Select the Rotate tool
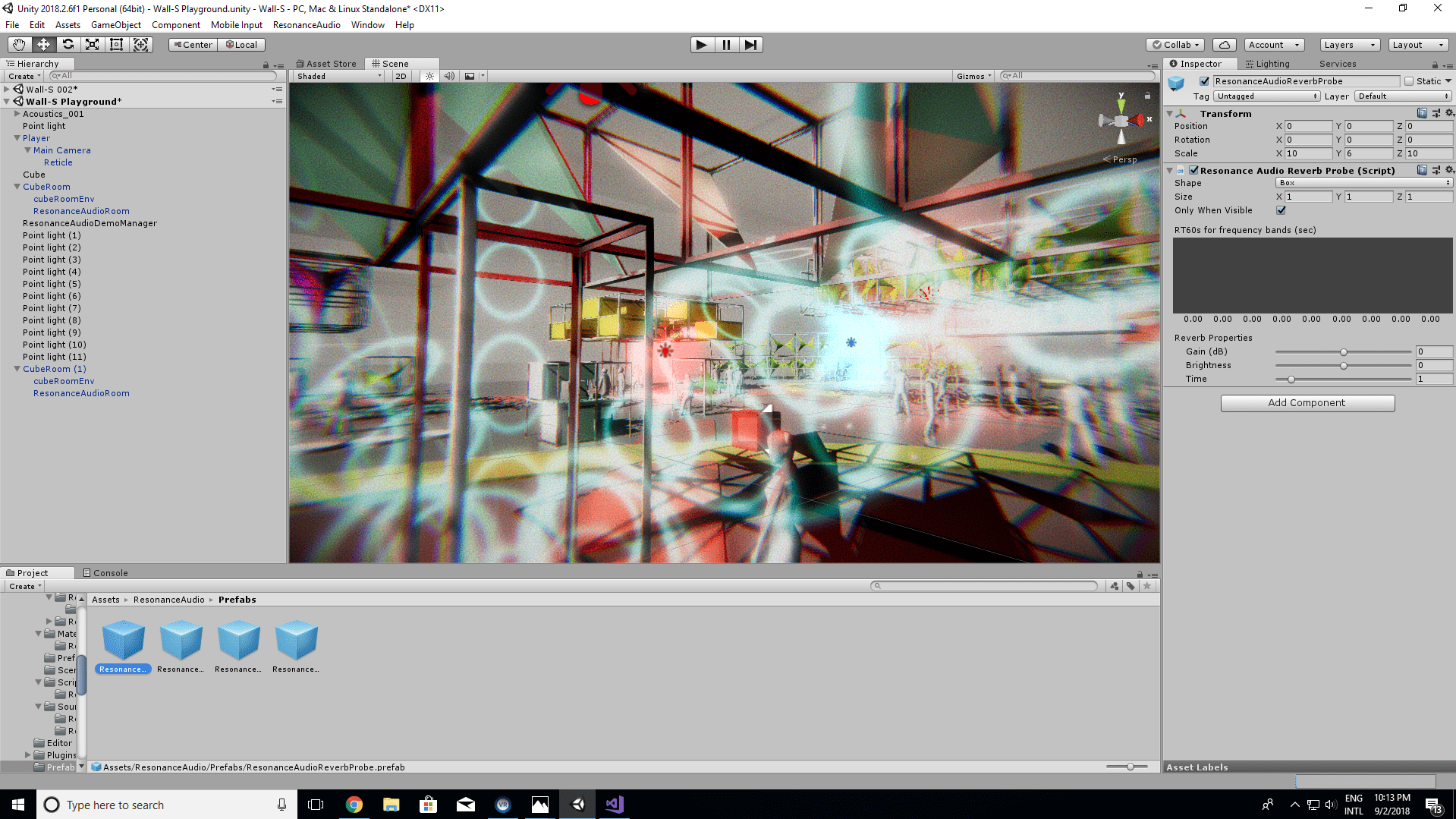Screen dimensions: 1456x819 [68, 45]
